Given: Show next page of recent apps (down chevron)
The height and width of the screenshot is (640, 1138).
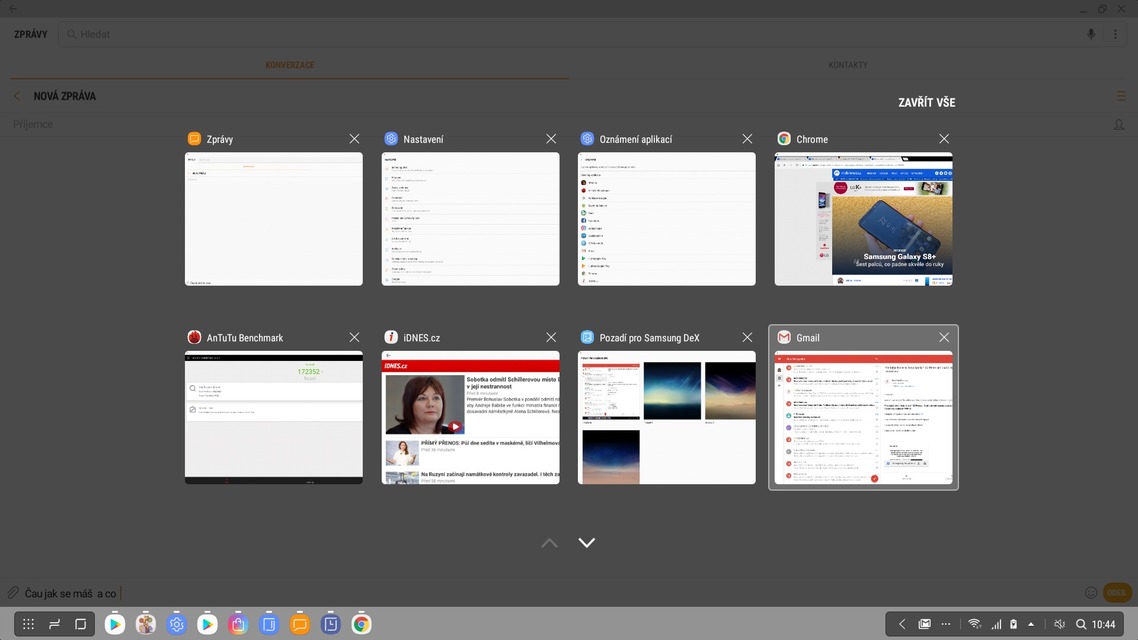Looking at the screenshot, I should 587,543.
